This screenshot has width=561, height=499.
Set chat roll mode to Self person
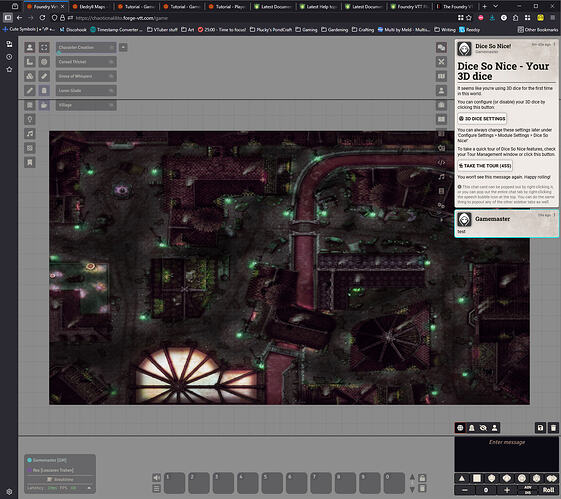tap(494, 428)
